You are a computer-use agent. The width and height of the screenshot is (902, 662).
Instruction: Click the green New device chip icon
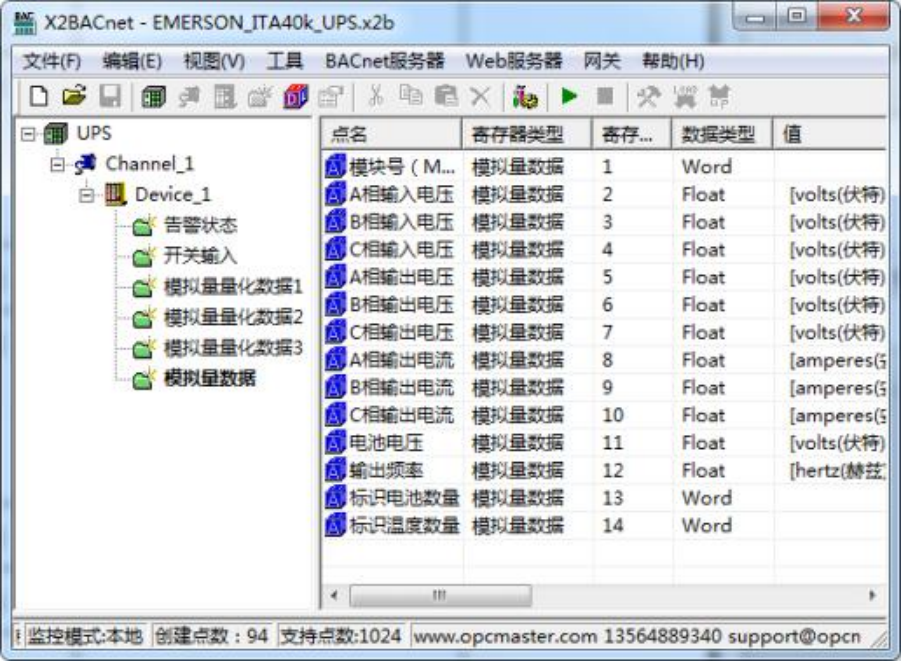click(x=153, y=97)
